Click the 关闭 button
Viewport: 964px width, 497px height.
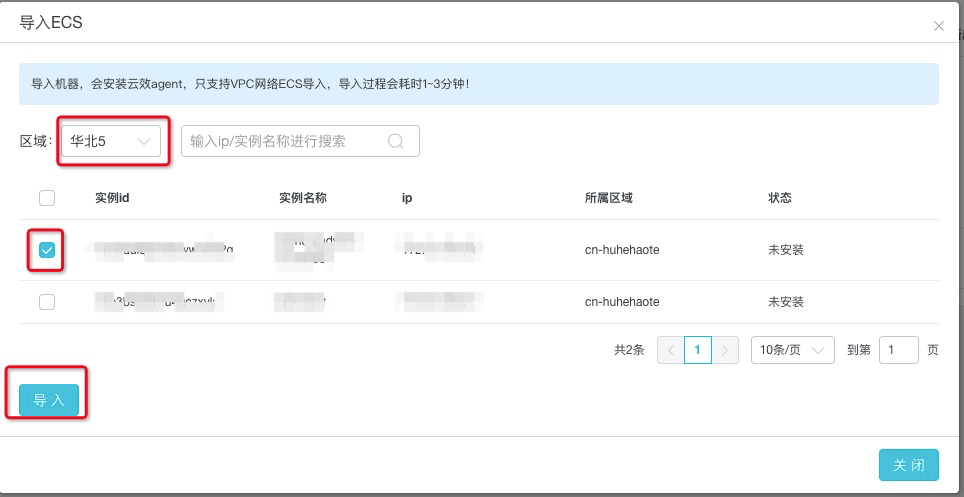(x=909, y=465)
